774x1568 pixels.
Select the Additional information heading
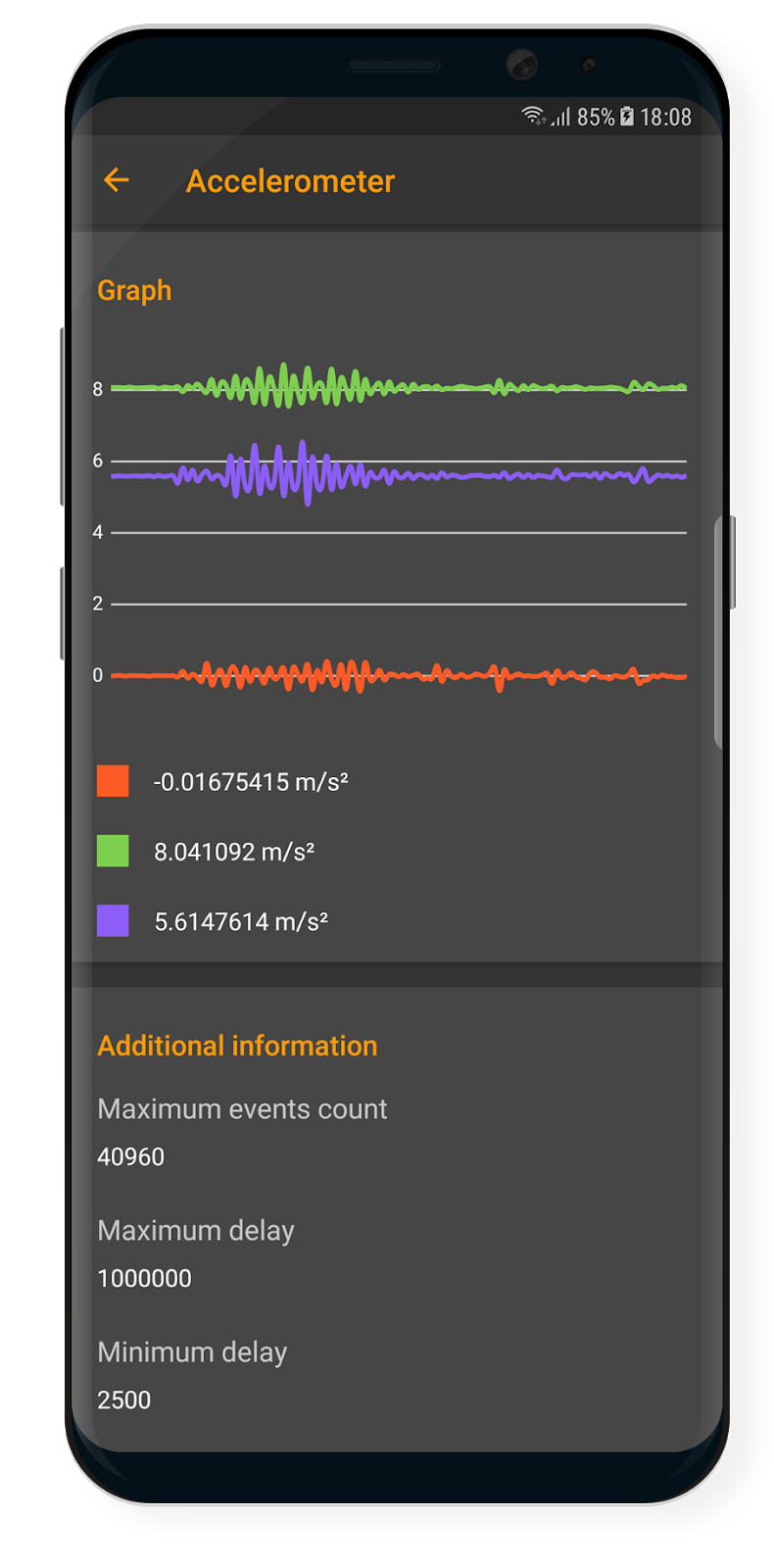[x=237, y=1046]
